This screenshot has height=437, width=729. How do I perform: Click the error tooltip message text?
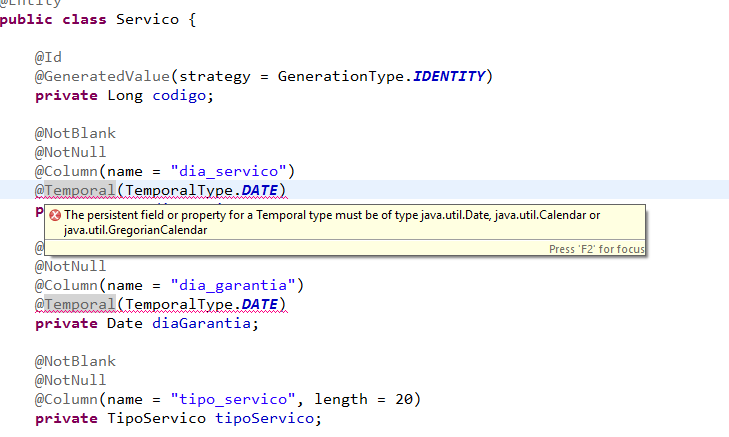click(332, 222)
